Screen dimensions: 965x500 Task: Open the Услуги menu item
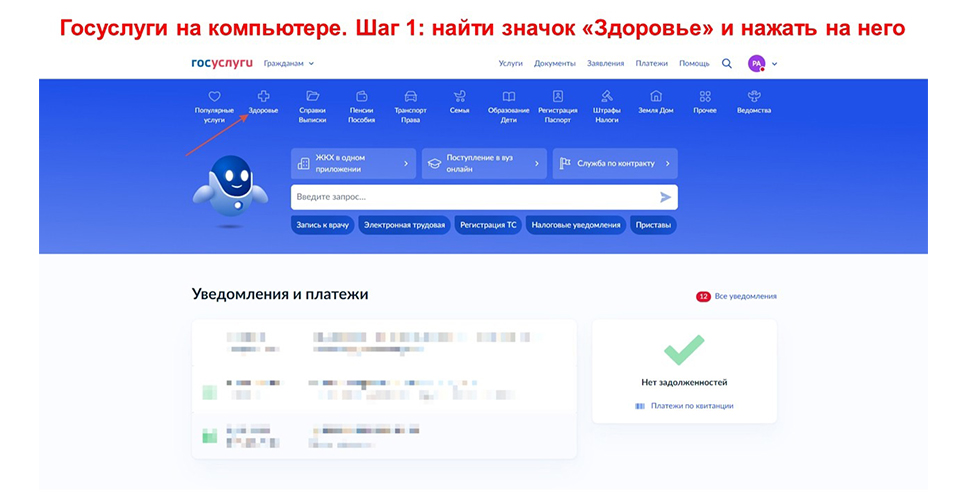click(x=510, y=63)
